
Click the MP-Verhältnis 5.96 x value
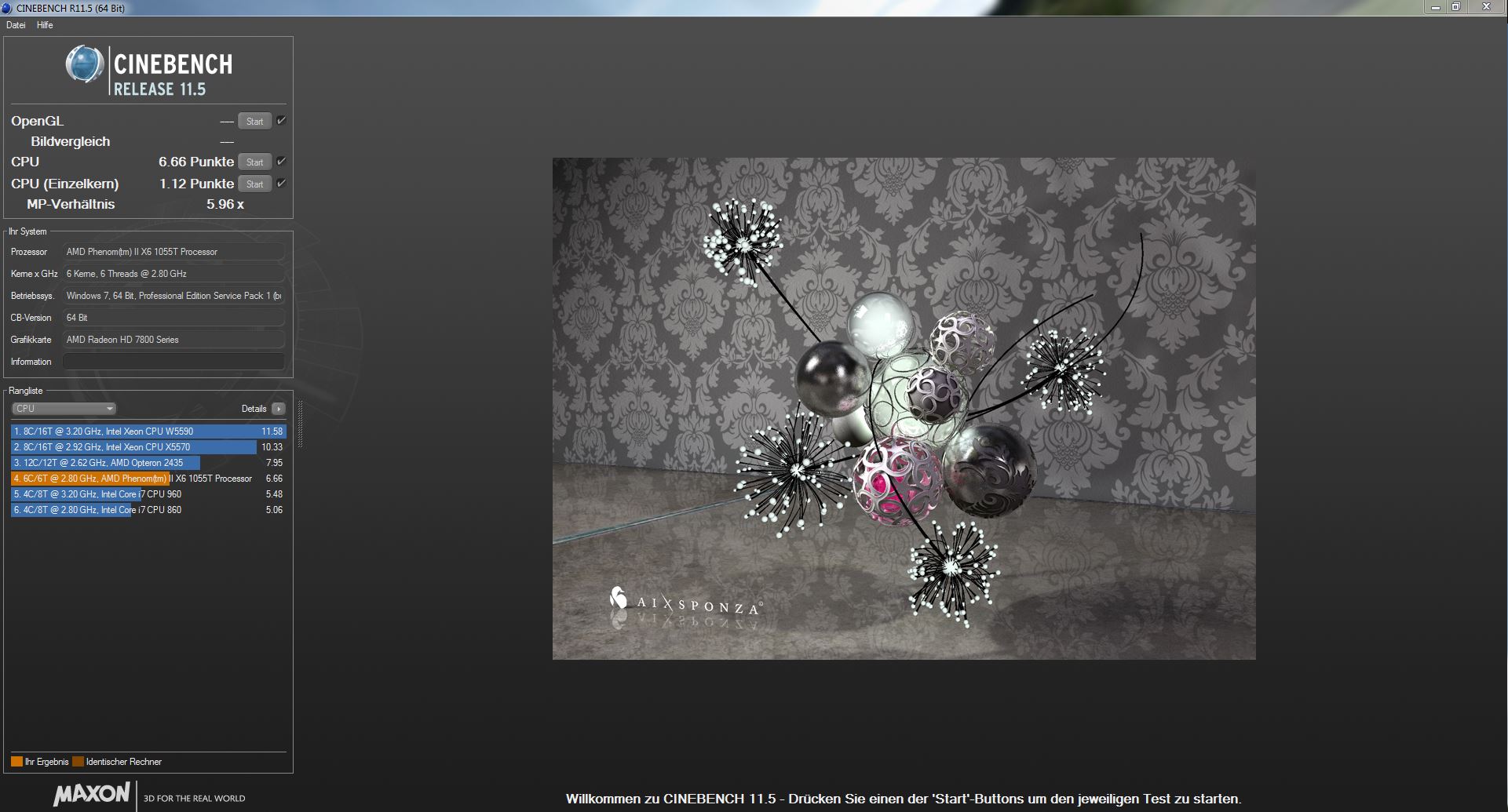tap(225, 204)
